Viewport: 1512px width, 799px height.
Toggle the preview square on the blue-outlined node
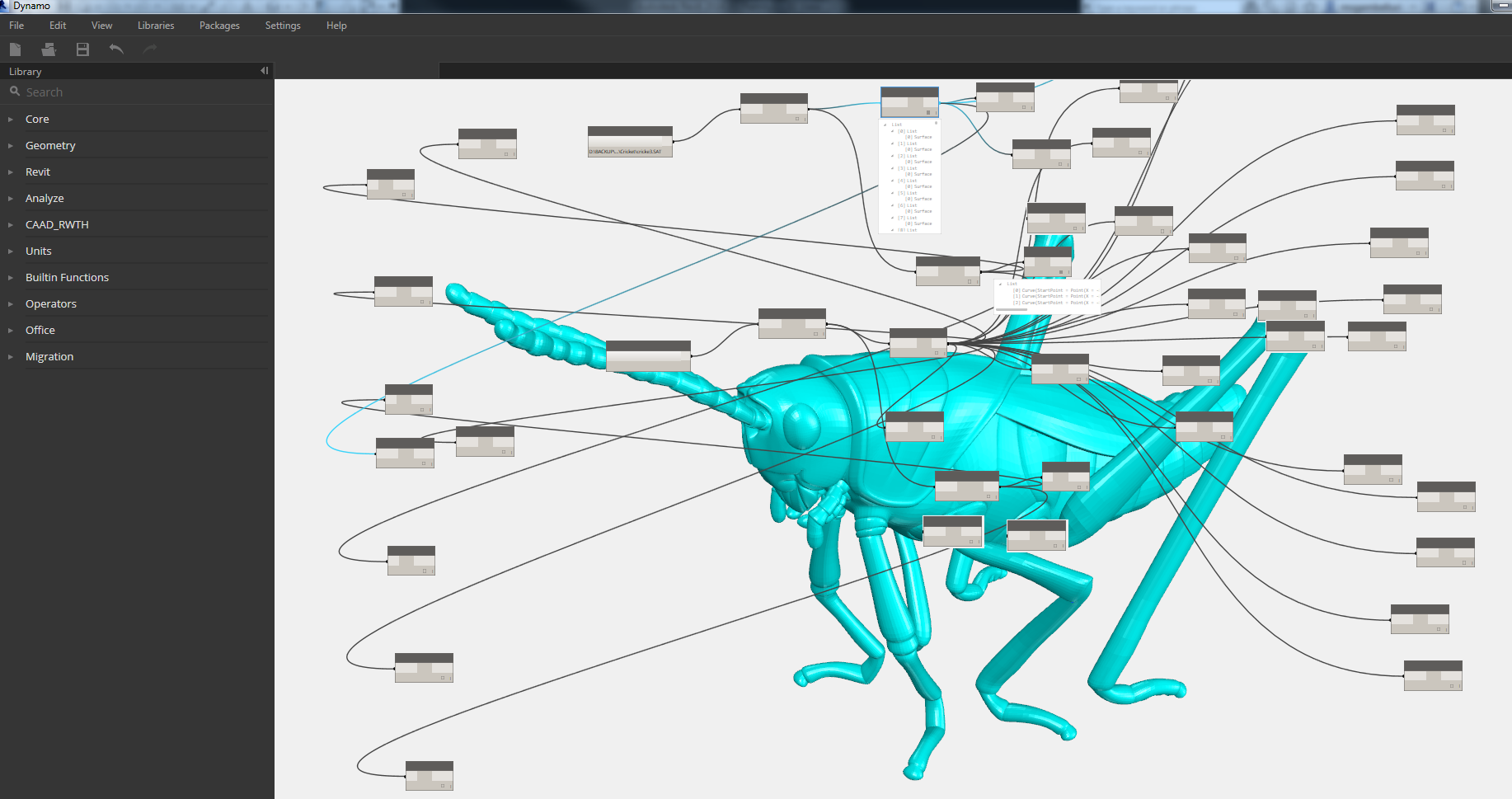tap(928, 112)
